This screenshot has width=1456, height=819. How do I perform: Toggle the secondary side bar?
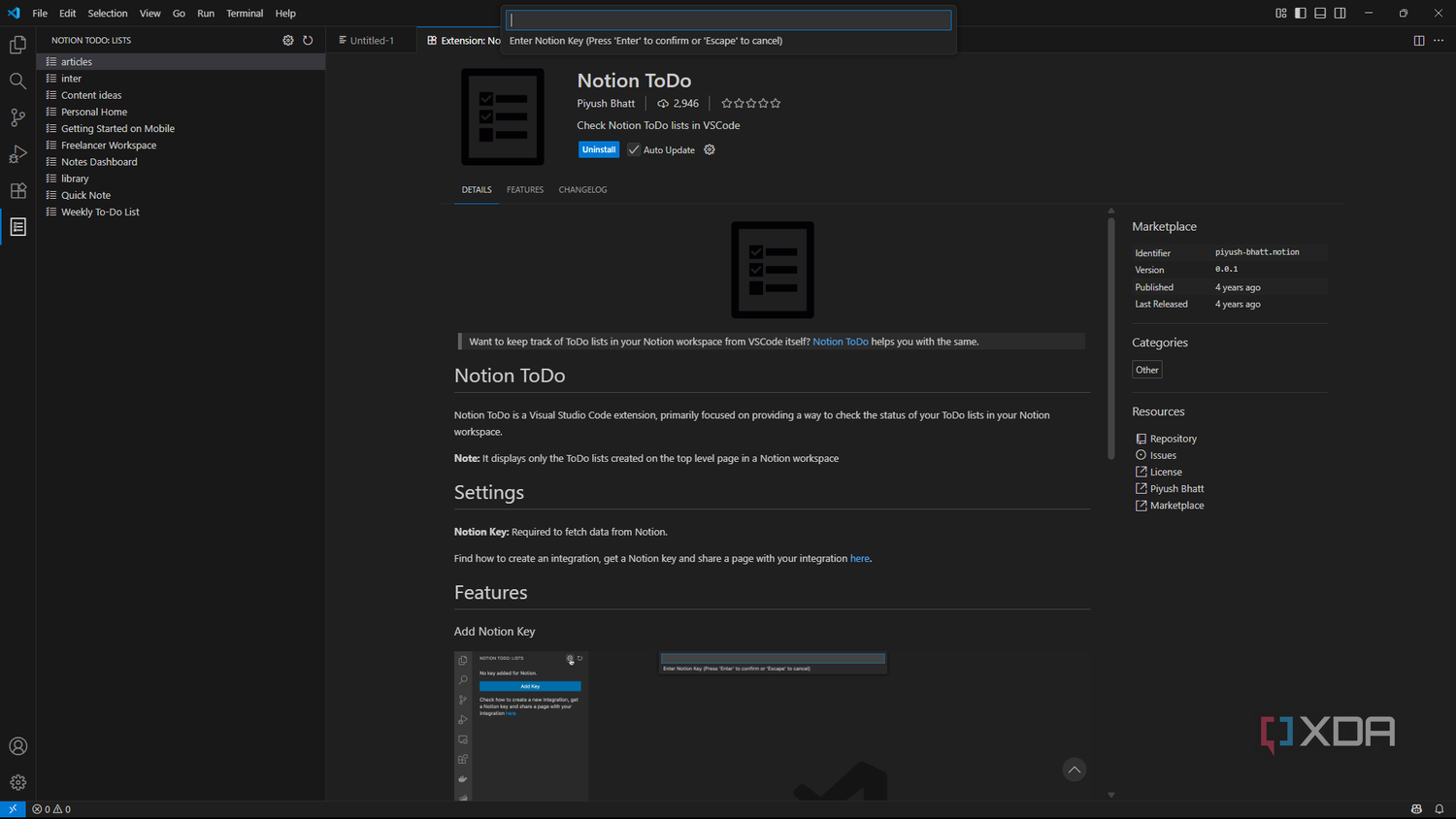tap(1340, 13)
